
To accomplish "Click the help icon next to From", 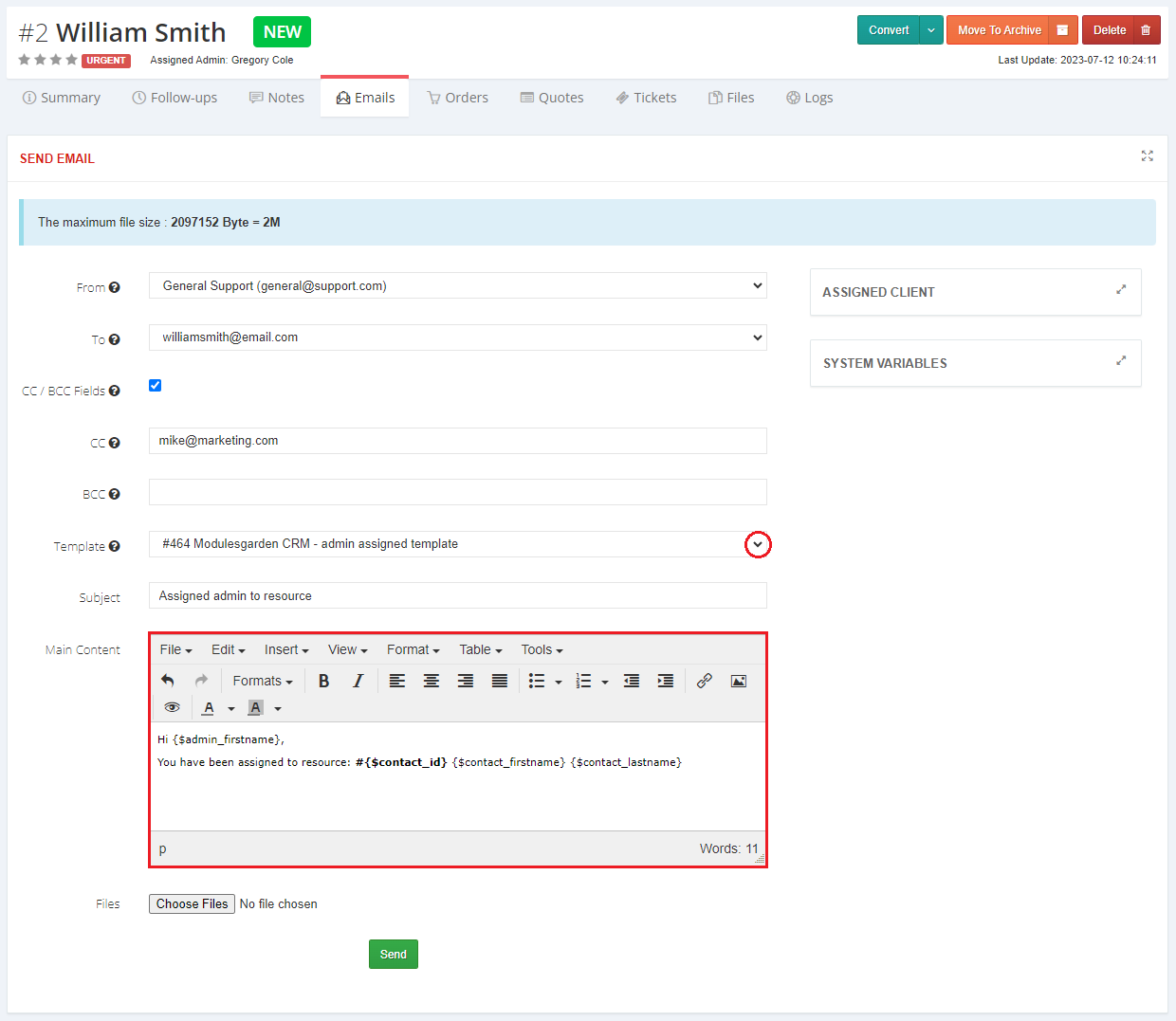I will [x=114, y=287].
